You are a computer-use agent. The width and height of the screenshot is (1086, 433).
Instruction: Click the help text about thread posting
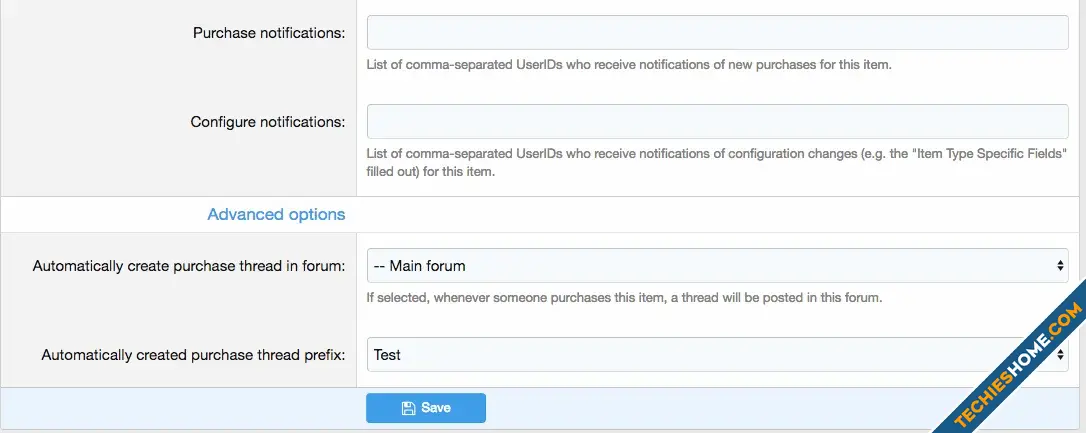tap(624, 298)
